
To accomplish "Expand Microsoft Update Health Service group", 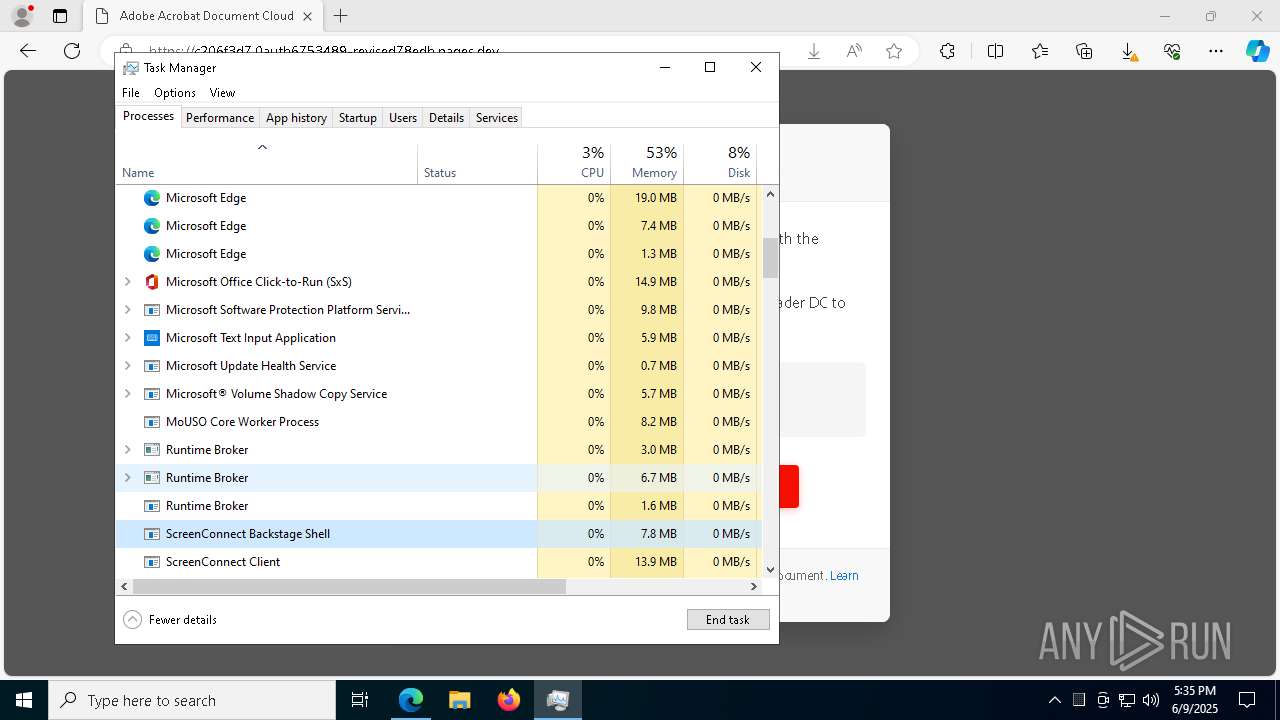I will pyautogui.click(x=127, y=366).
